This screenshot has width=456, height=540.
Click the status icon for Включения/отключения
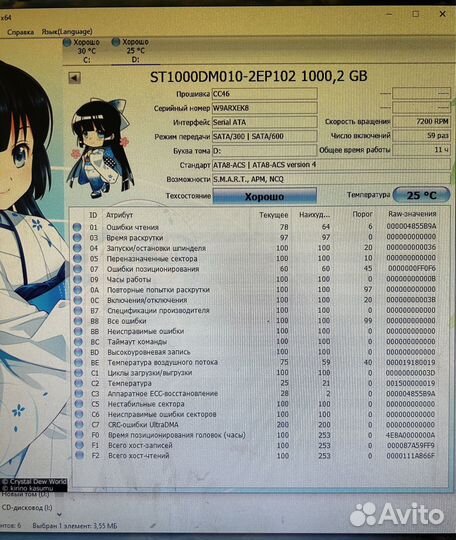(78, 300)
